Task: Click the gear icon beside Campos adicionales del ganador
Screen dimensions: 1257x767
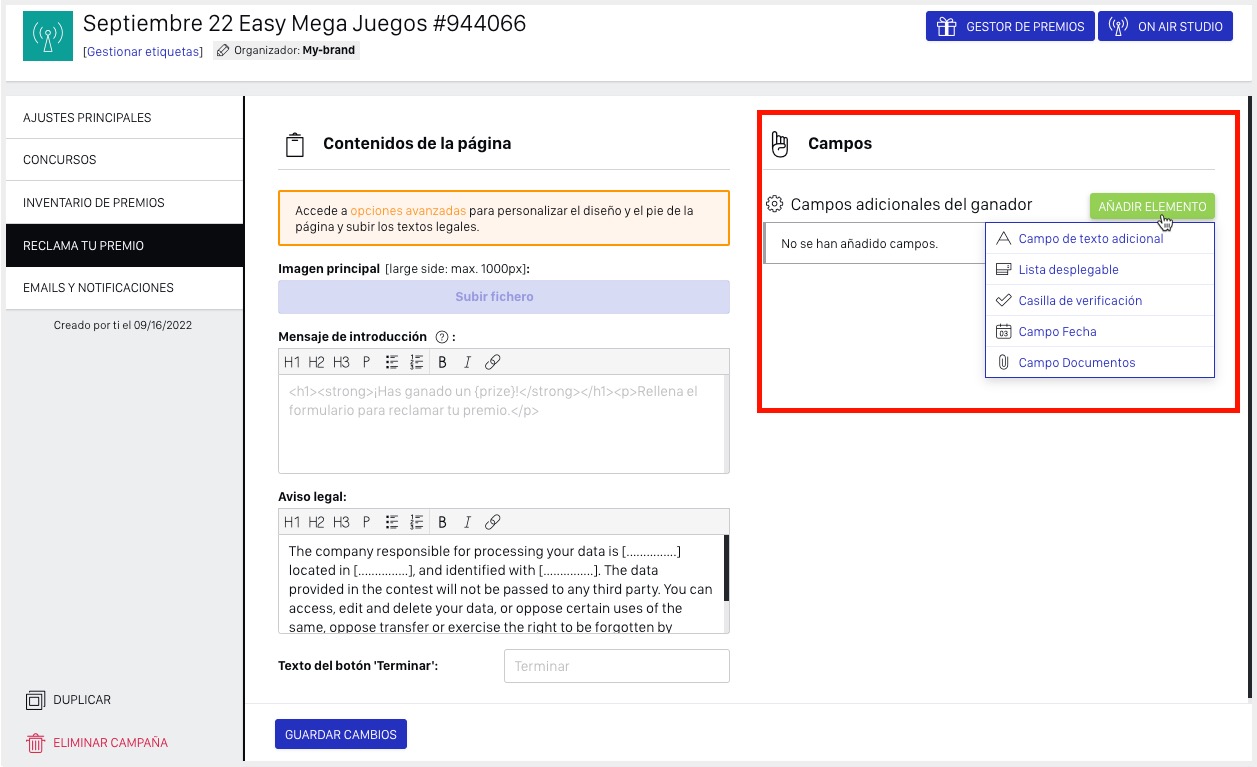Action: (x=774, y=204)
